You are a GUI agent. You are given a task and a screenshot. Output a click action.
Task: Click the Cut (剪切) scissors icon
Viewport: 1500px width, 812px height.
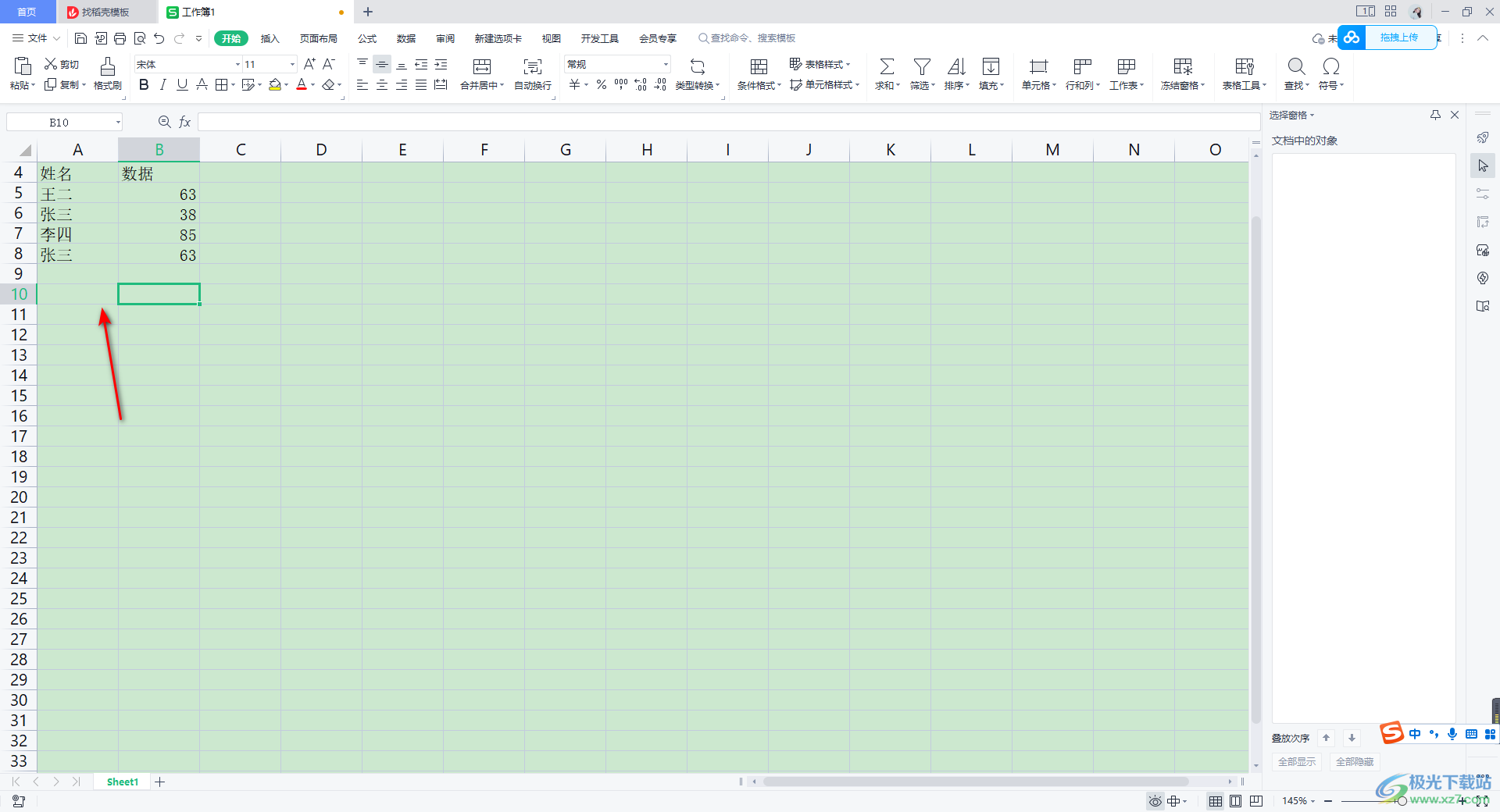click(51, 64)
